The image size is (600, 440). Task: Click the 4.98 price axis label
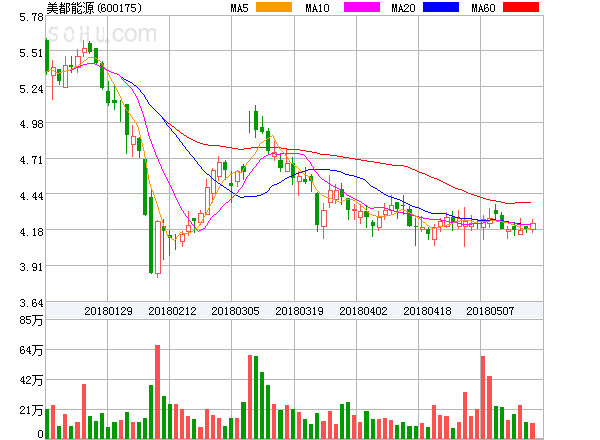(31, 124)
